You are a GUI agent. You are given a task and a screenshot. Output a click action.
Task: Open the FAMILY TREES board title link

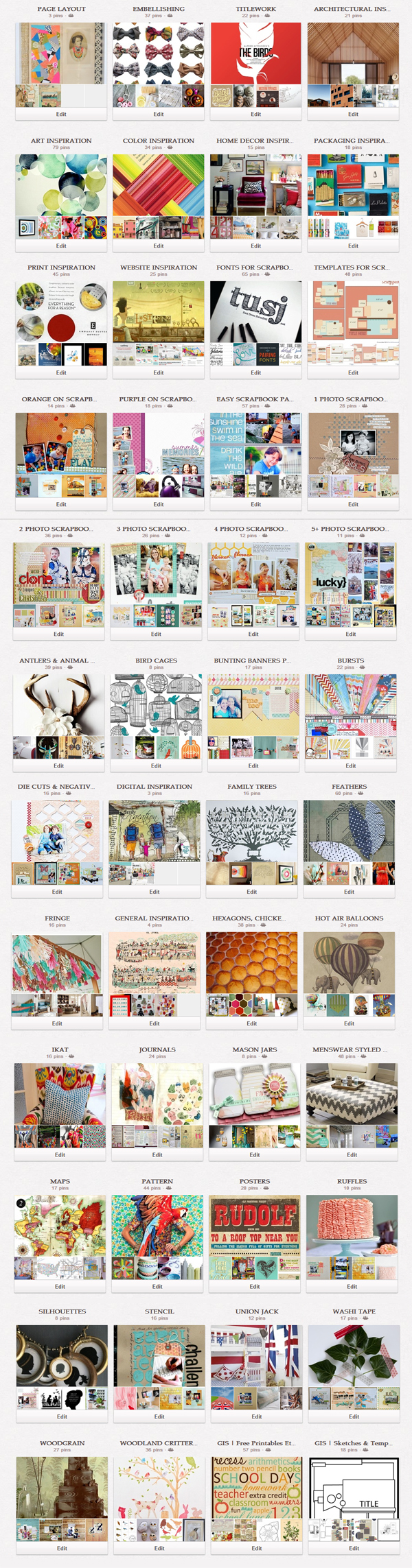point(252,787)
